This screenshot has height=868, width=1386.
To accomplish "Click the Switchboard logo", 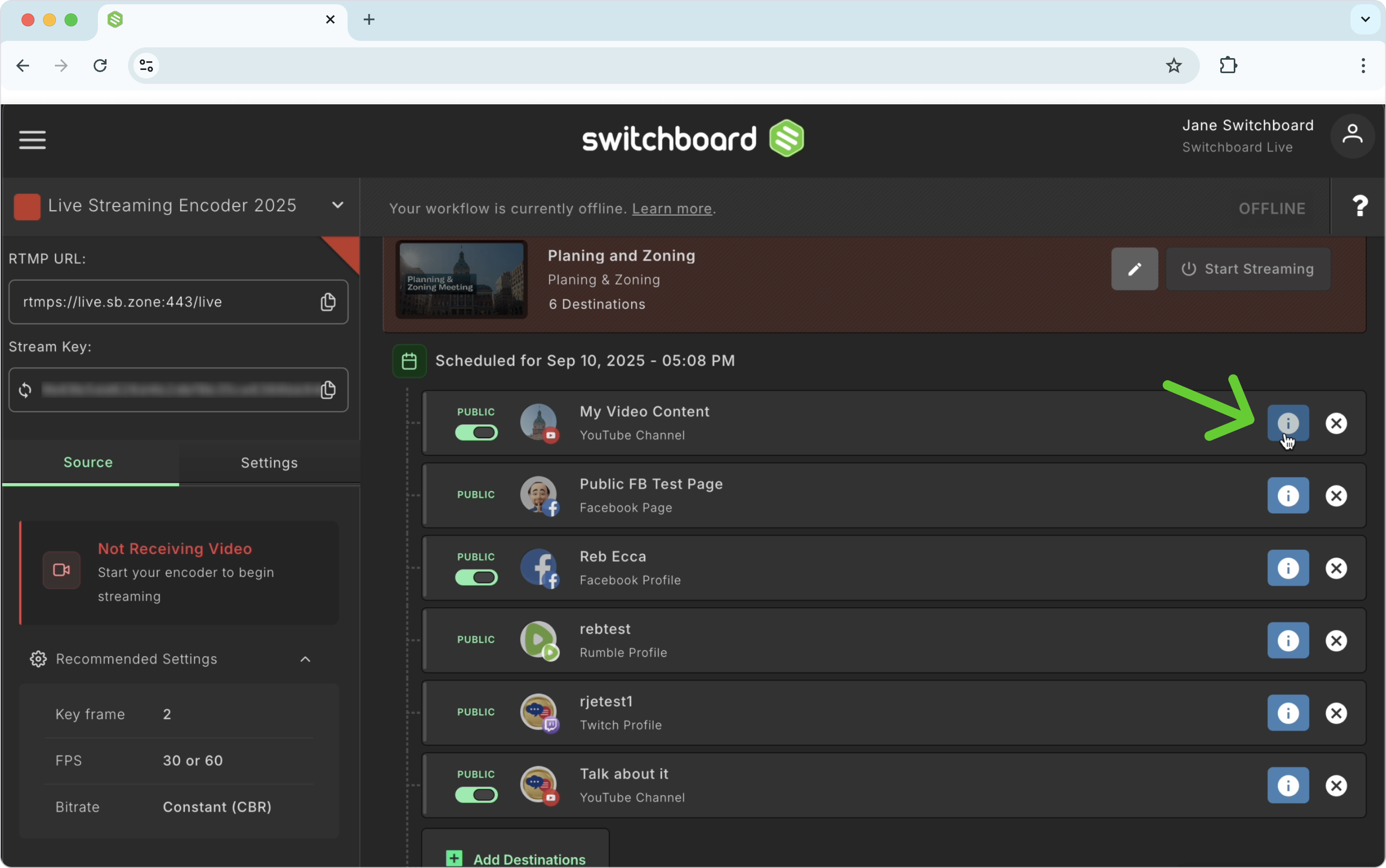I will coord(693,138).
